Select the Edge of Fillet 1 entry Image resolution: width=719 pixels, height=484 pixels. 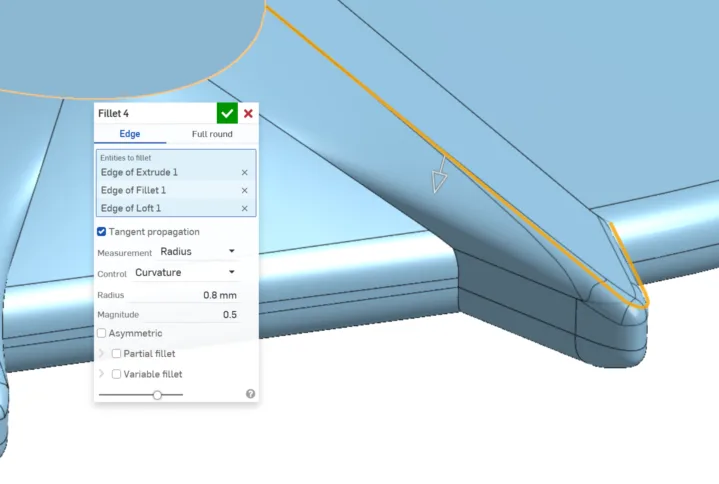tap(176, 190)
